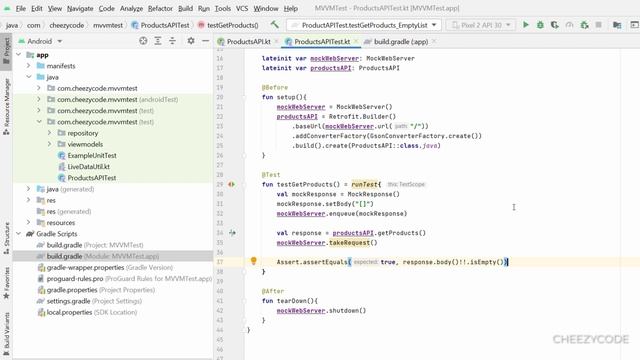The image size is (640, 360).
Task: Click the yellow lightbulb intention icon
Action: [253, 261]
